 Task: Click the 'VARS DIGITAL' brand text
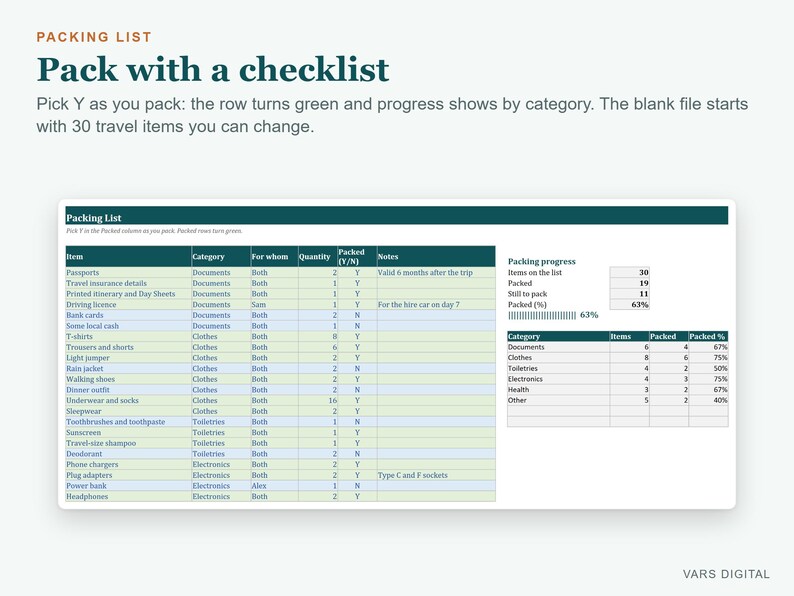click(x=726, y=574)
